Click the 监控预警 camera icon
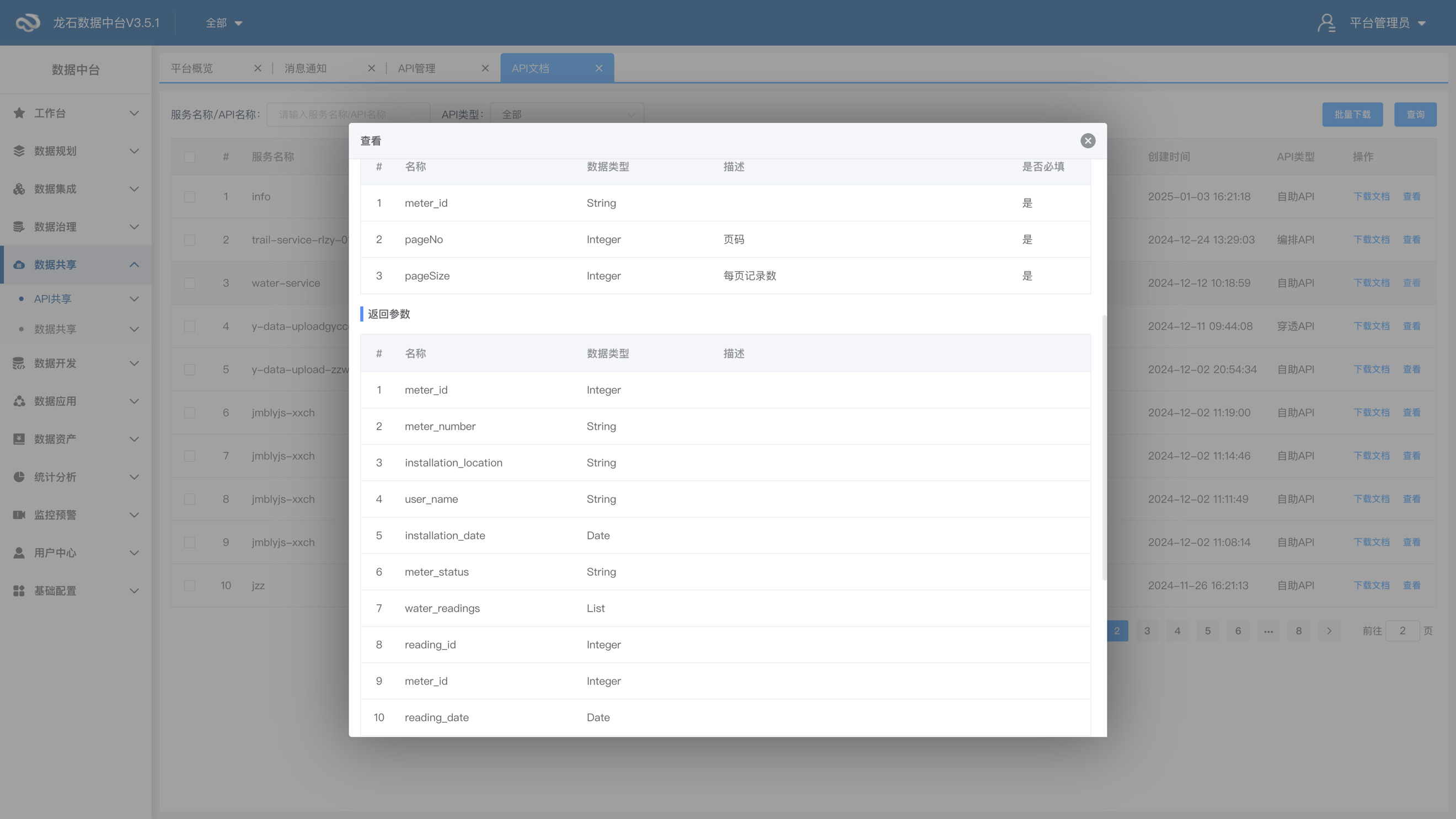 (19, 515)
